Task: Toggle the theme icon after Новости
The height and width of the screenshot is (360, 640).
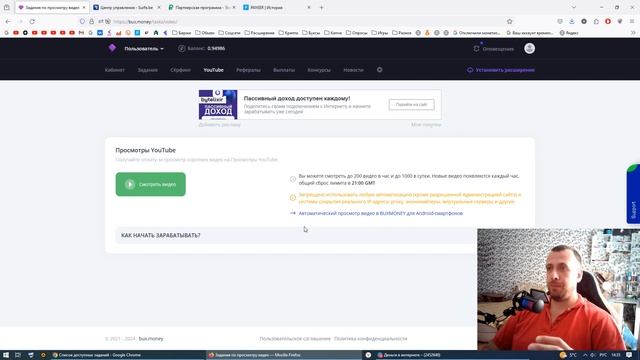Action: tap(380, 70)
